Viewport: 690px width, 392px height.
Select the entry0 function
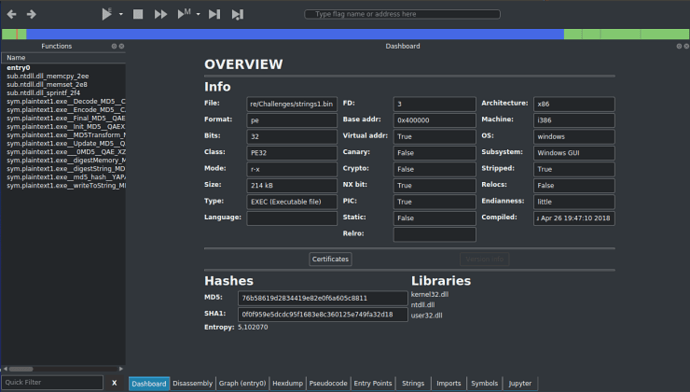coord(64,68)
